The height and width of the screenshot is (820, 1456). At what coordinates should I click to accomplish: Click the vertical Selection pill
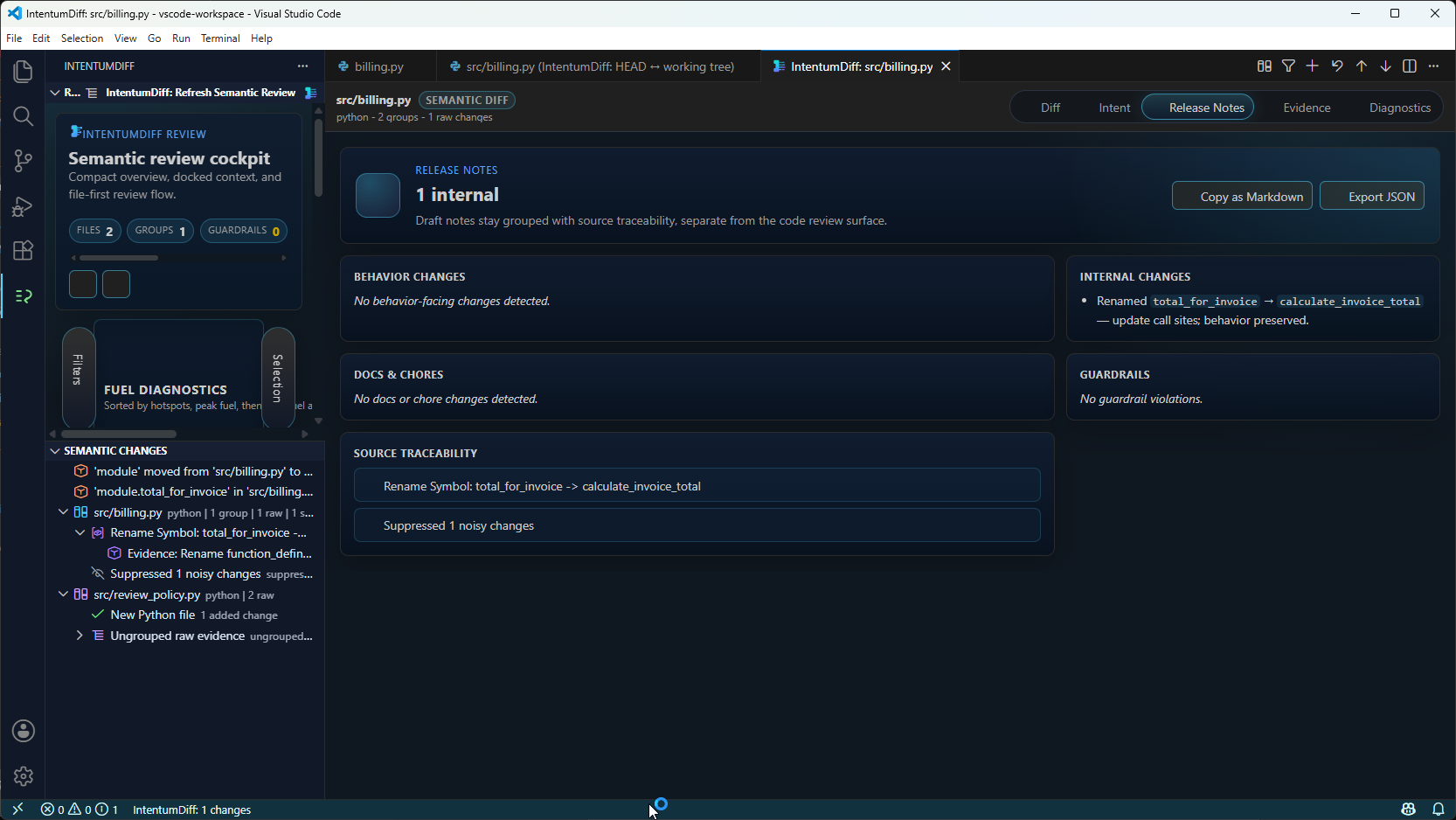click(278, 377)
